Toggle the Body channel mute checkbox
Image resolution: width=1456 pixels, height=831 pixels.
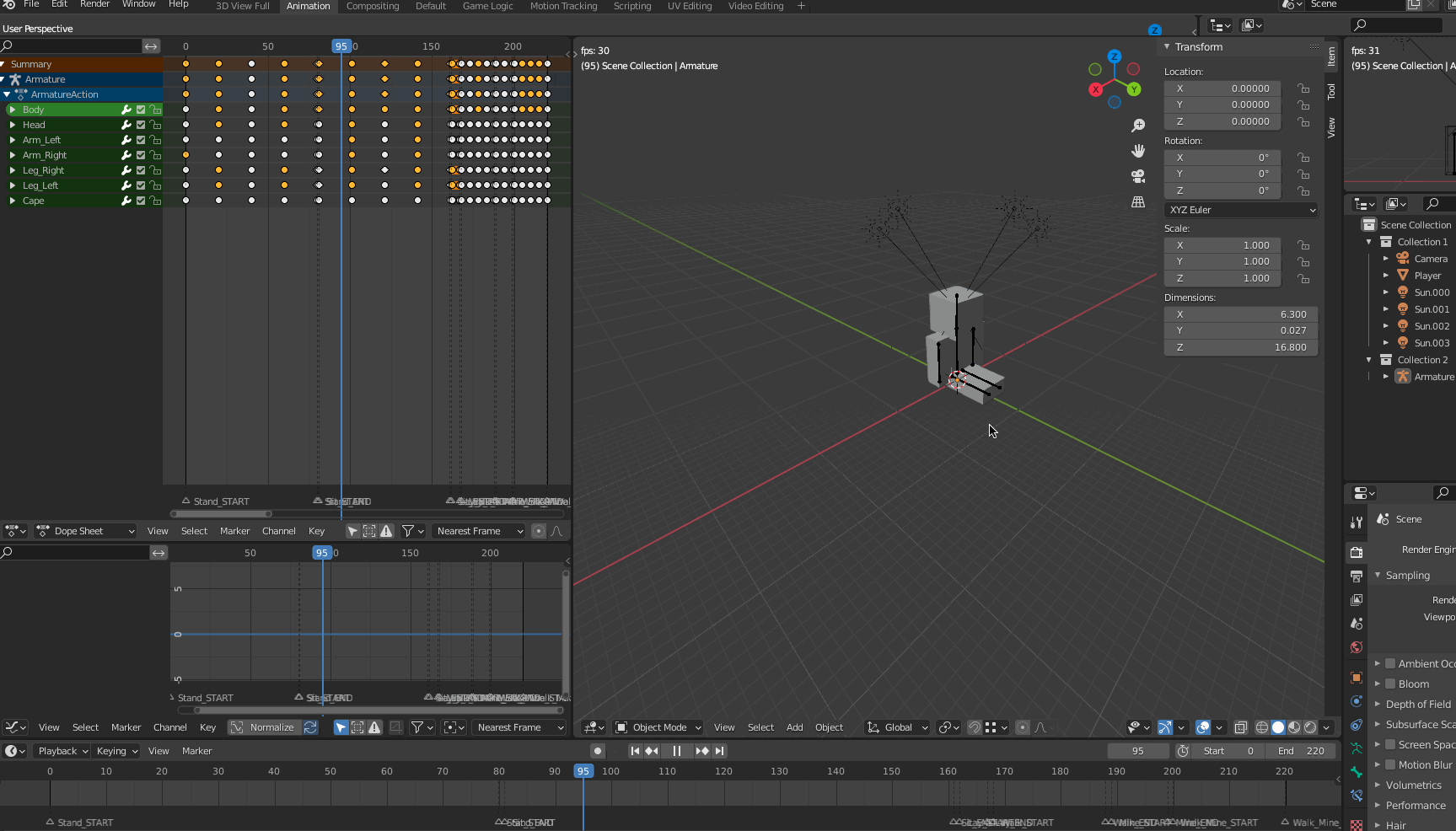point(141,110)
